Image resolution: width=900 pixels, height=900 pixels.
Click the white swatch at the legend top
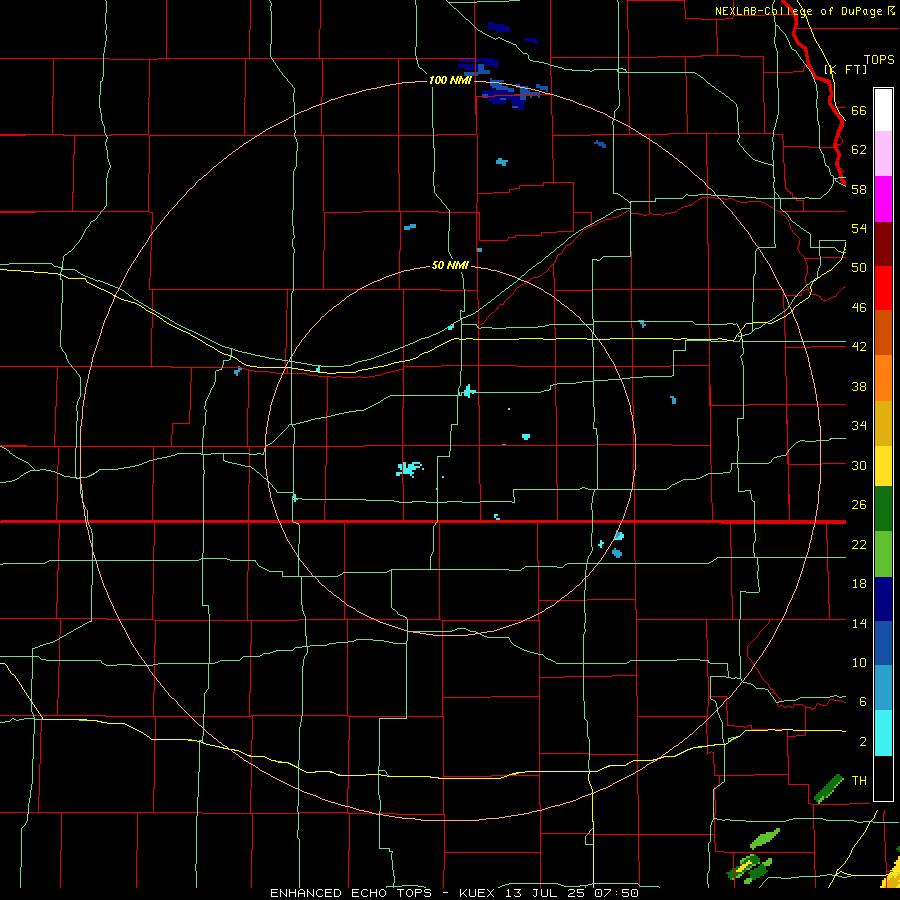[x=883, y=110]
